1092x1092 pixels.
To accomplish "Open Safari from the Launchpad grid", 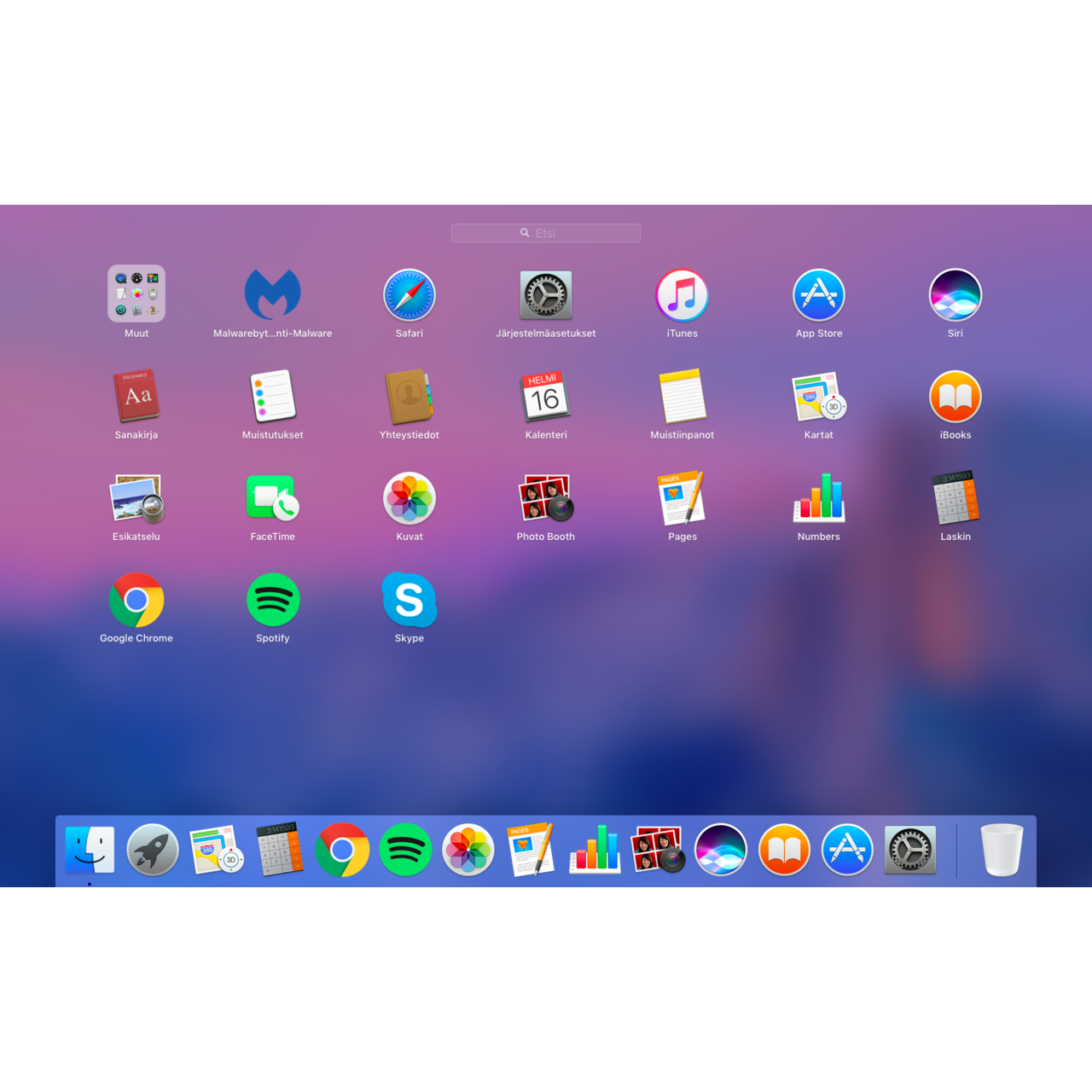I will (x=409, y=294).
